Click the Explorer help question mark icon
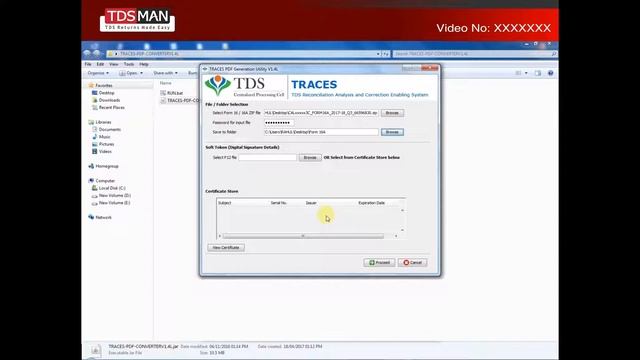The image size is (640, 360). tap(551, 73)
